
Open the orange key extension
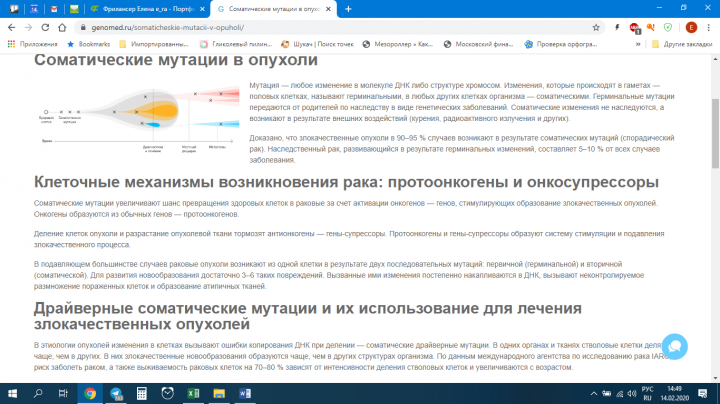point(651,28)
